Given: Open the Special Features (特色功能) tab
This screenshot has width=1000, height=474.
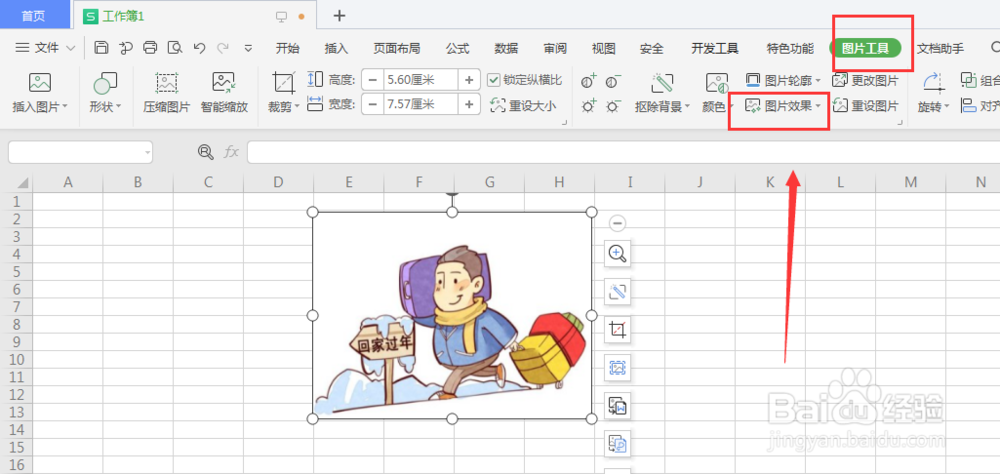Looking at the screenshot, I should click(x=790, y=48).
